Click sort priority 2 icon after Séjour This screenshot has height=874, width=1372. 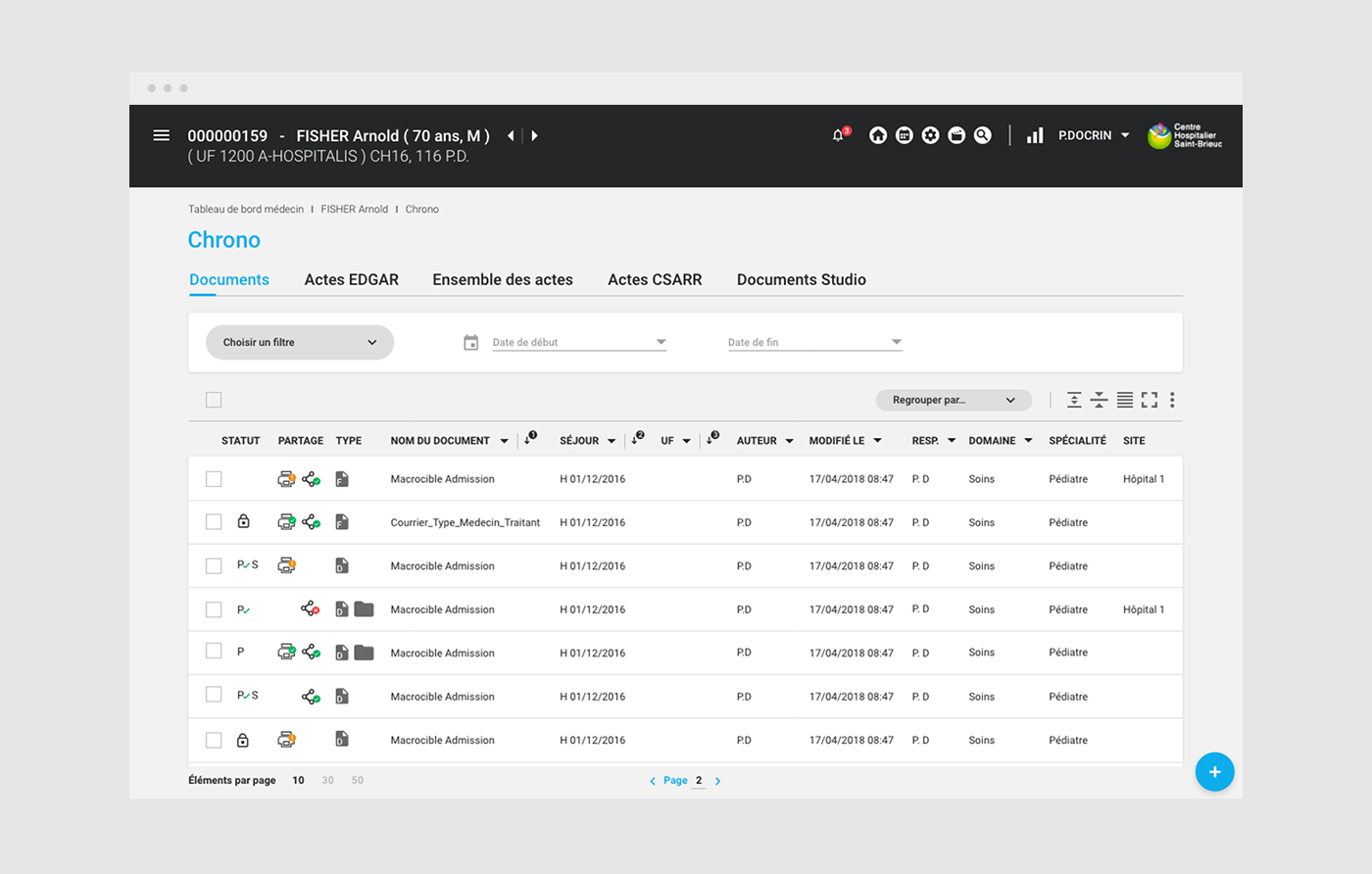637,438
